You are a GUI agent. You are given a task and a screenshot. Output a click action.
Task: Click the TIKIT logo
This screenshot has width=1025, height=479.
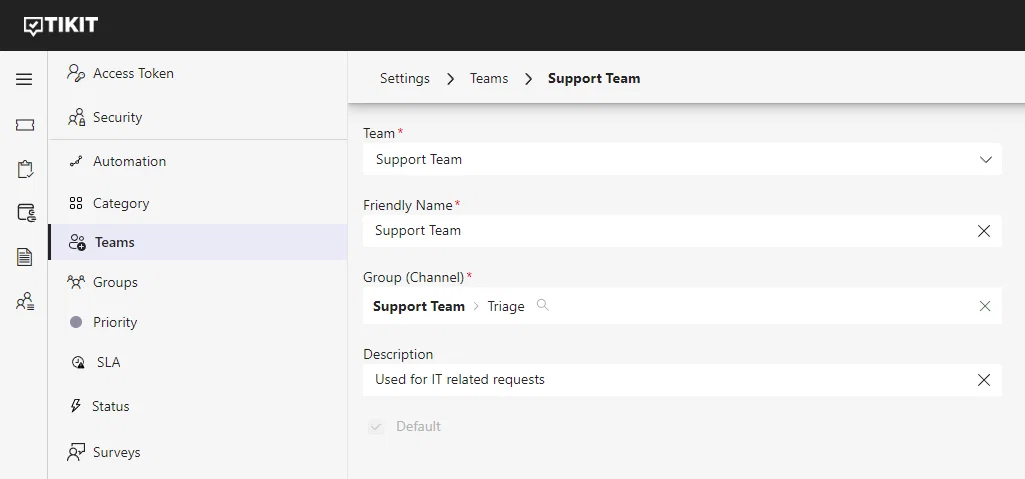tap(61, 25)
